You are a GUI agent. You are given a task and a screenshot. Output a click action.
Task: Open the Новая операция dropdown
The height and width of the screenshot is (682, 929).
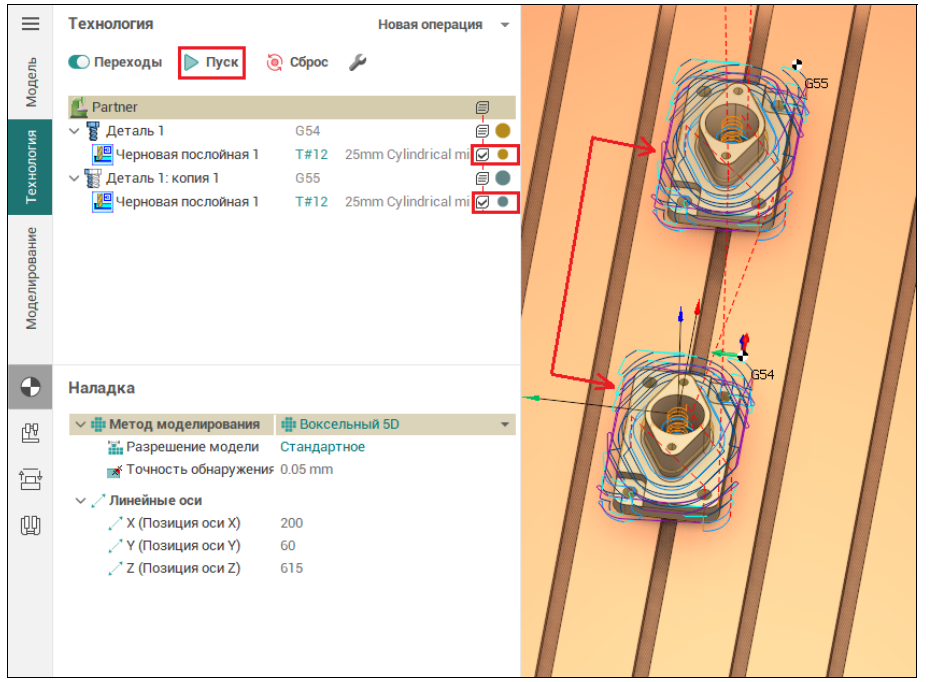tap(443, 24)
